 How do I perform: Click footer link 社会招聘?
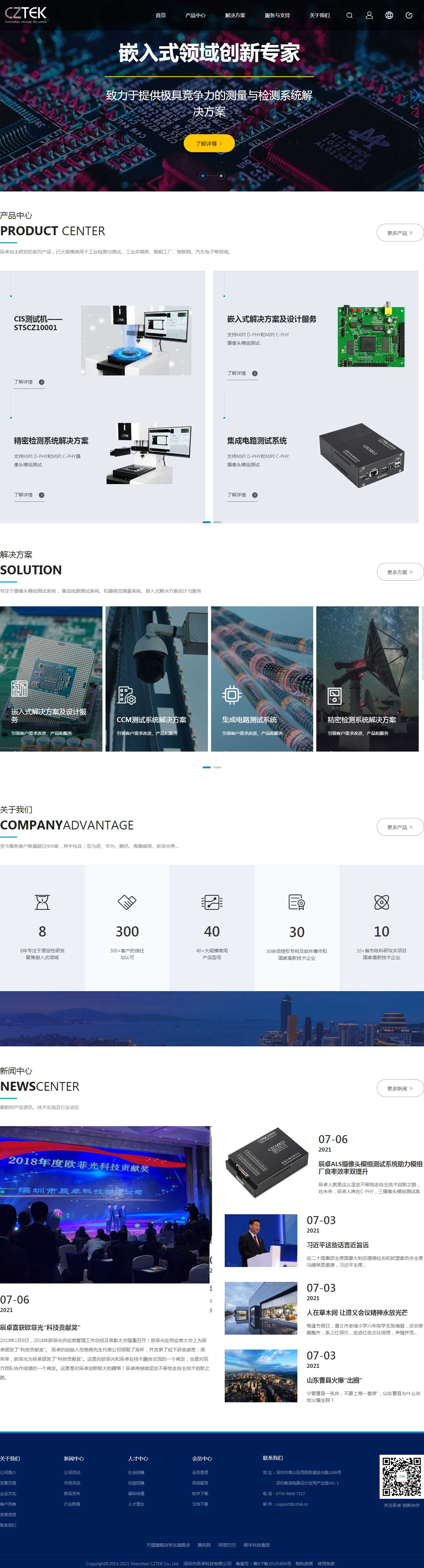[x=136, y=1472]
